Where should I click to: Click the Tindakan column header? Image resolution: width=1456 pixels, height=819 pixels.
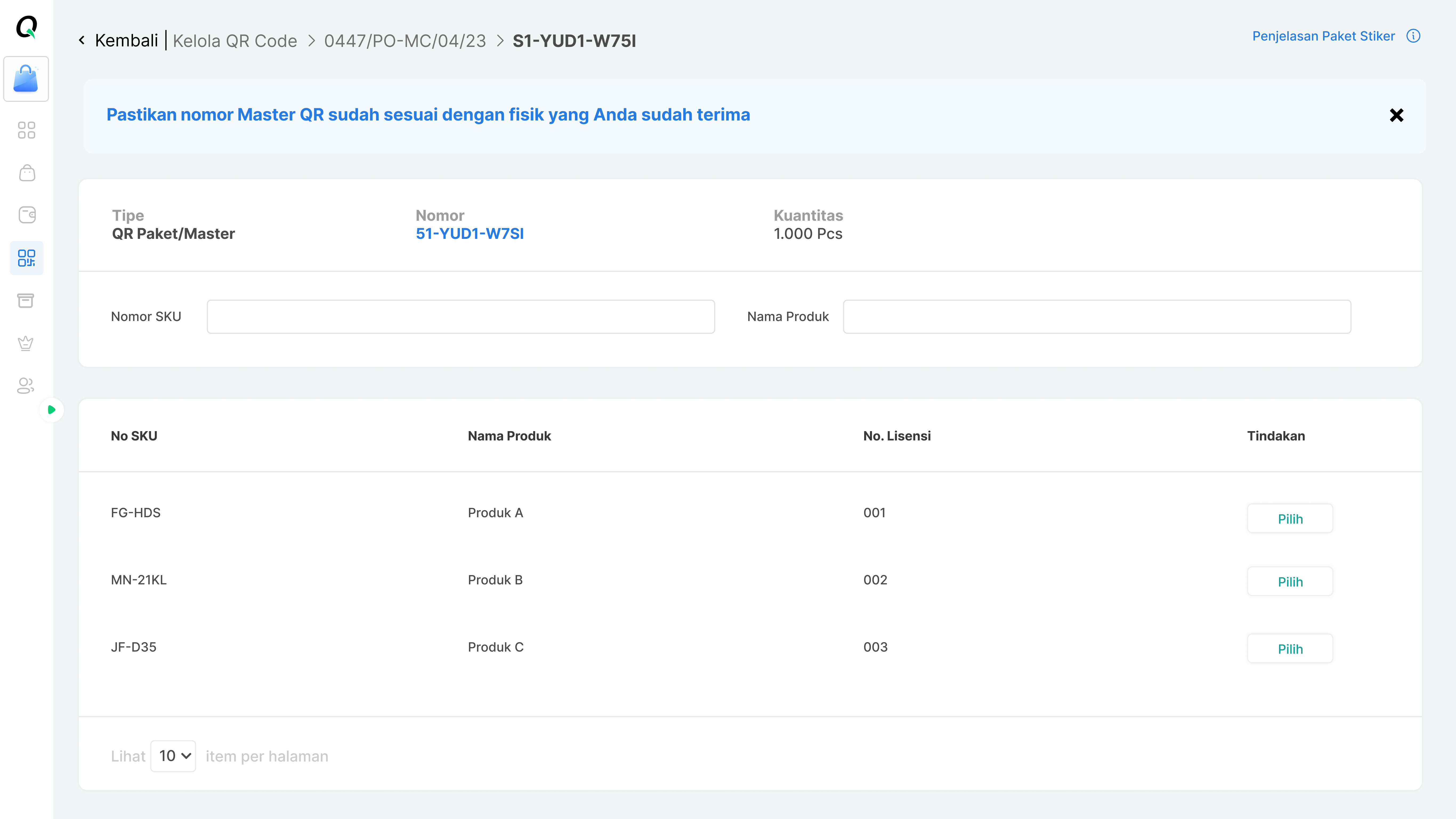1276,436
